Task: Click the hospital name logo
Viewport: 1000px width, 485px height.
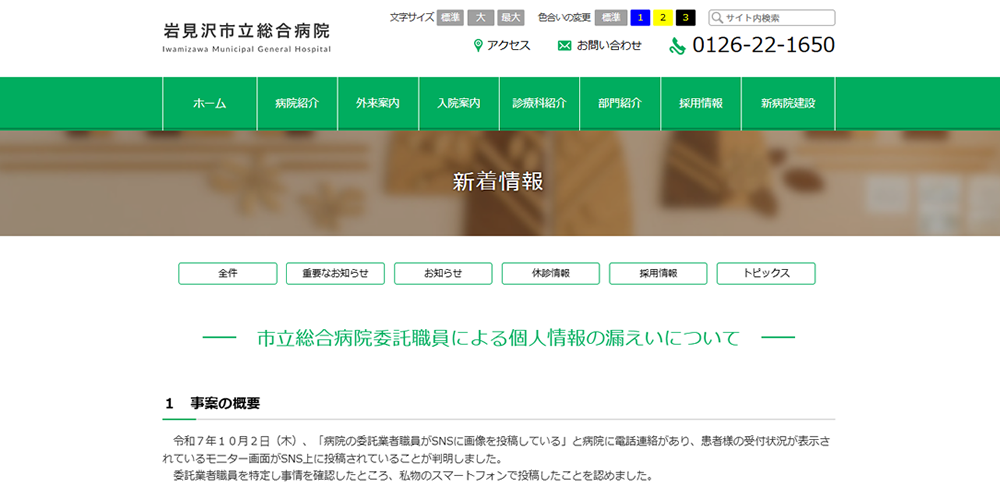Action: point(246,37)
